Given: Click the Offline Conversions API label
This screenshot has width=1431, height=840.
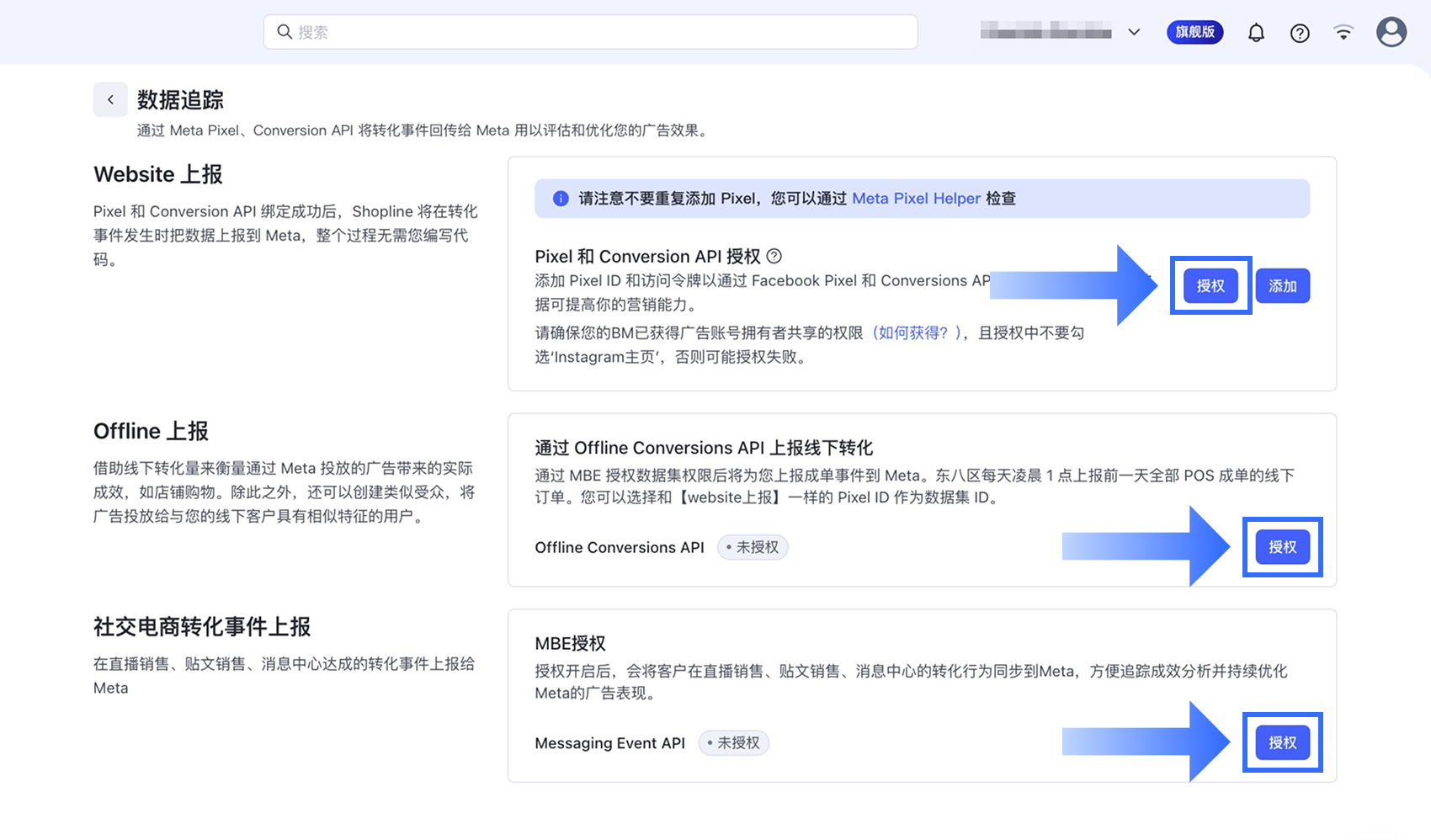Looking at the screenshot, I should click(620, 547).
